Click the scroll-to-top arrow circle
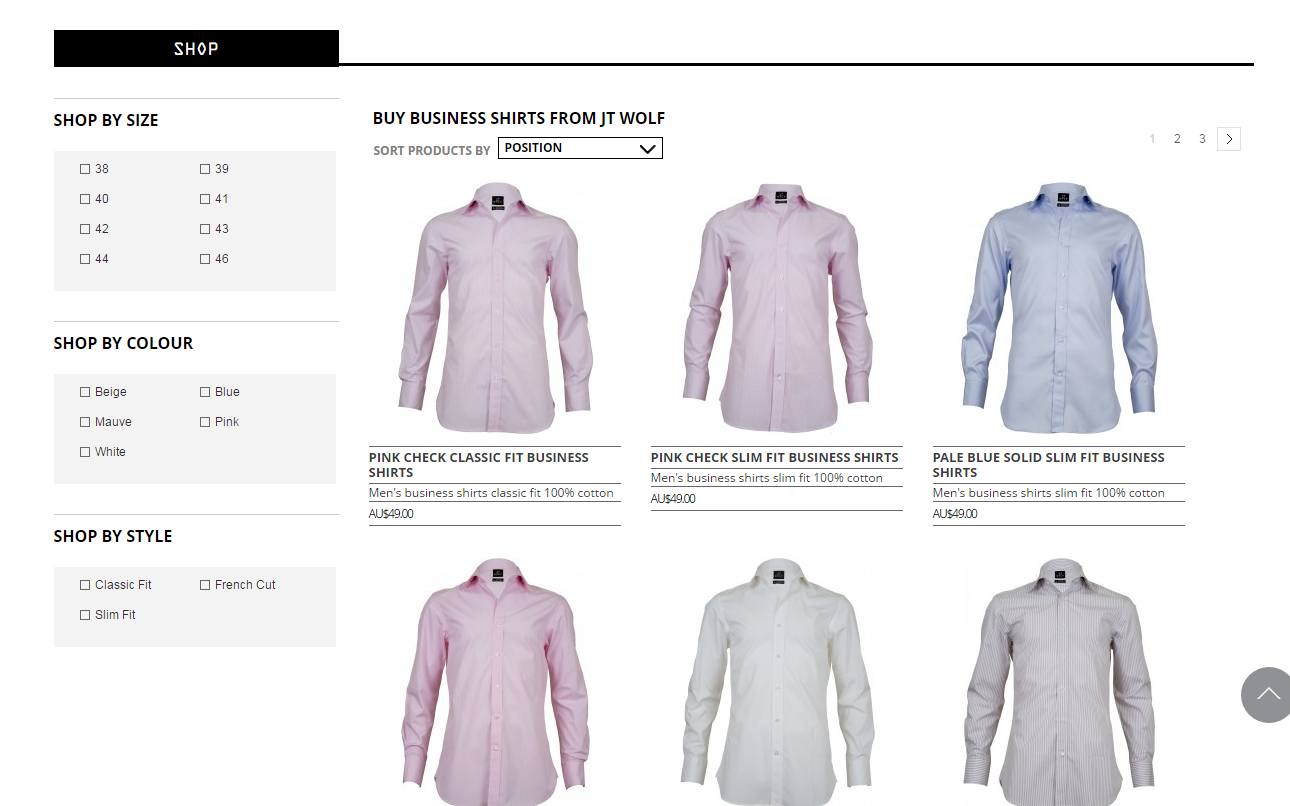The image size is (1290, 806). click(x=1267, y=694)
